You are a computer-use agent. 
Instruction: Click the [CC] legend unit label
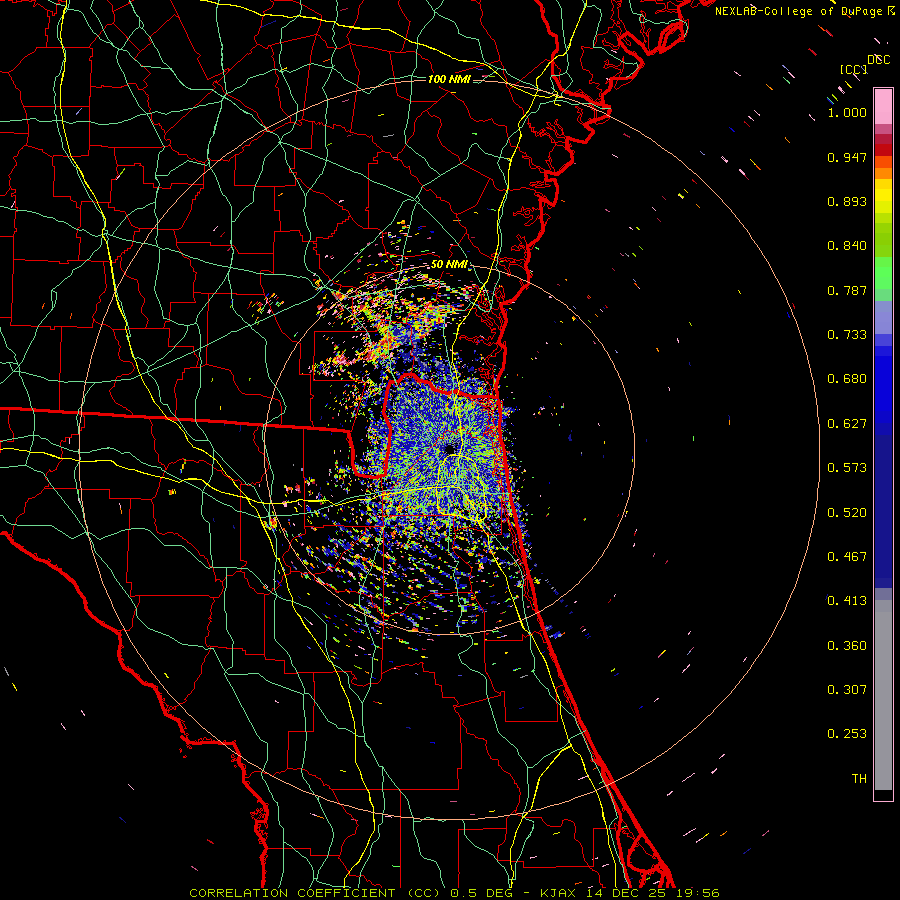point(854,69)
